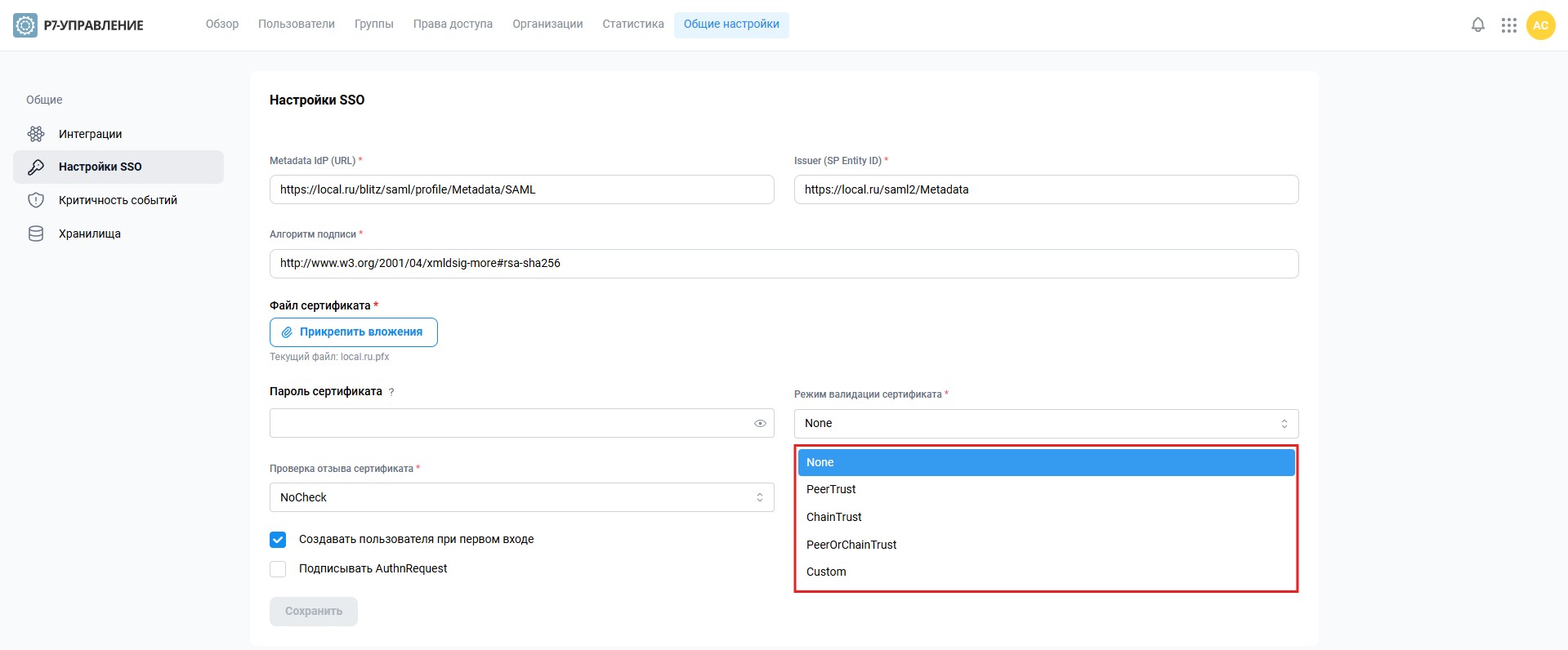Click the Р7-УПРАВЛЕНИЕ title text
The height and width of the screenshot is (650, 1568).
pos(93,25)
